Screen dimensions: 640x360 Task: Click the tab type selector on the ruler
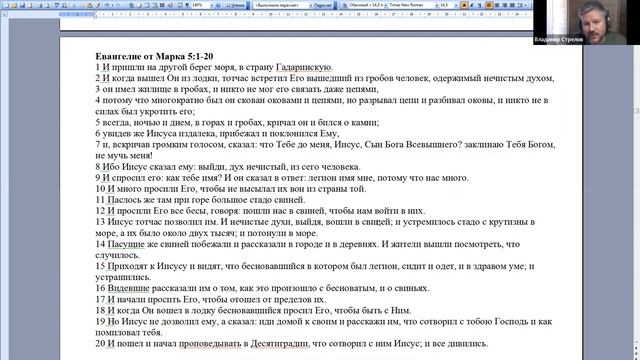pos(4,14)
